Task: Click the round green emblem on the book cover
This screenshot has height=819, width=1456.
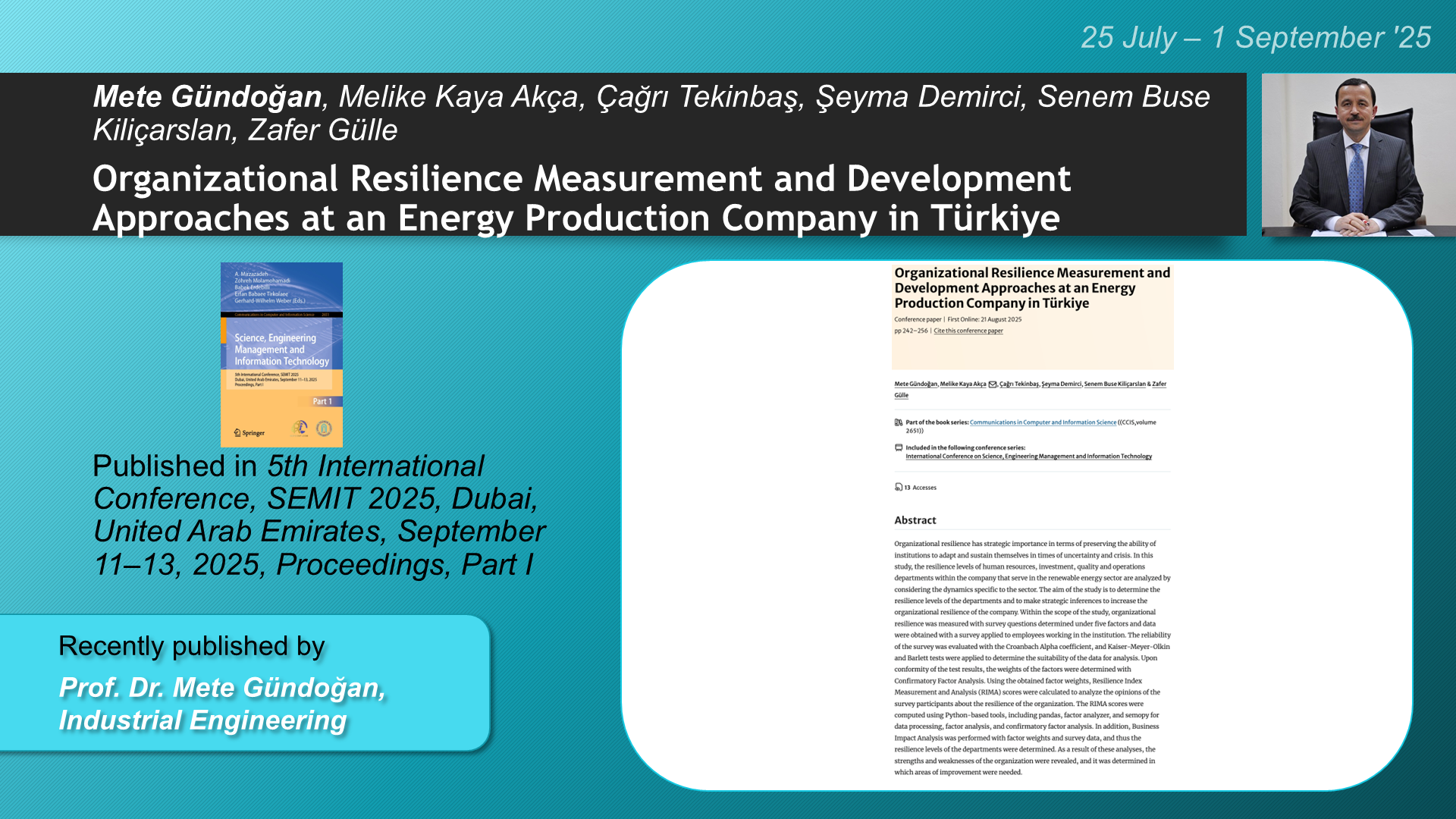Action: [x=324, y=428]
